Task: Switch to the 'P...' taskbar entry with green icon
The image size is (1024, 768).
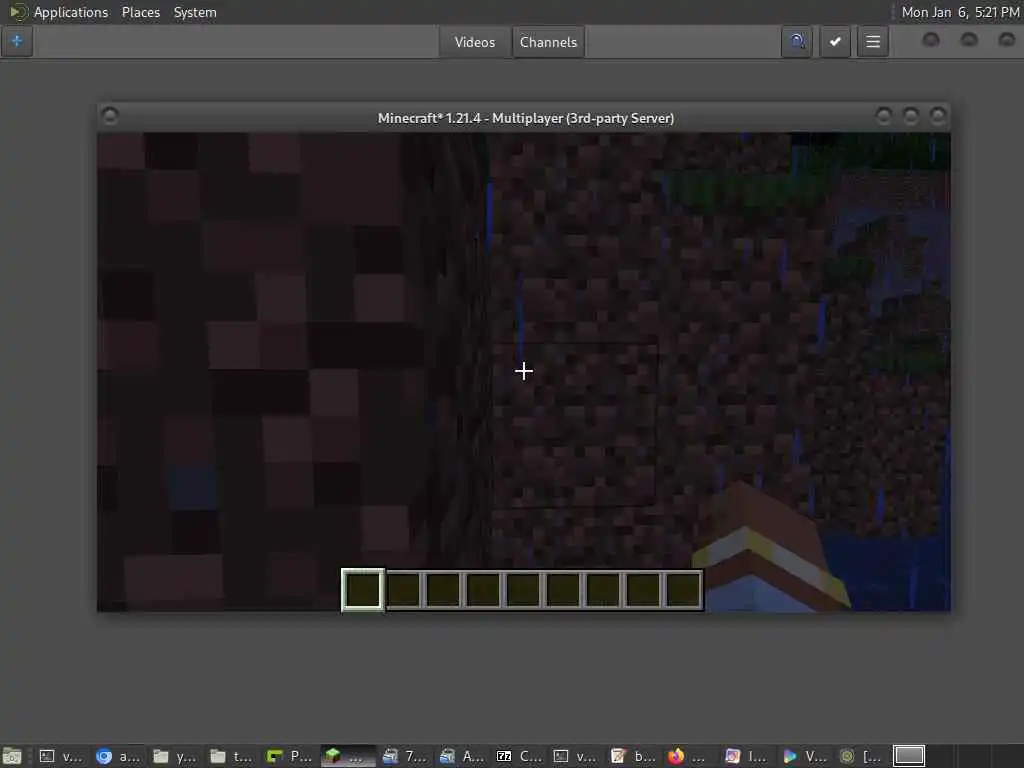Action: pyautogui.click(x=289, y=756)
